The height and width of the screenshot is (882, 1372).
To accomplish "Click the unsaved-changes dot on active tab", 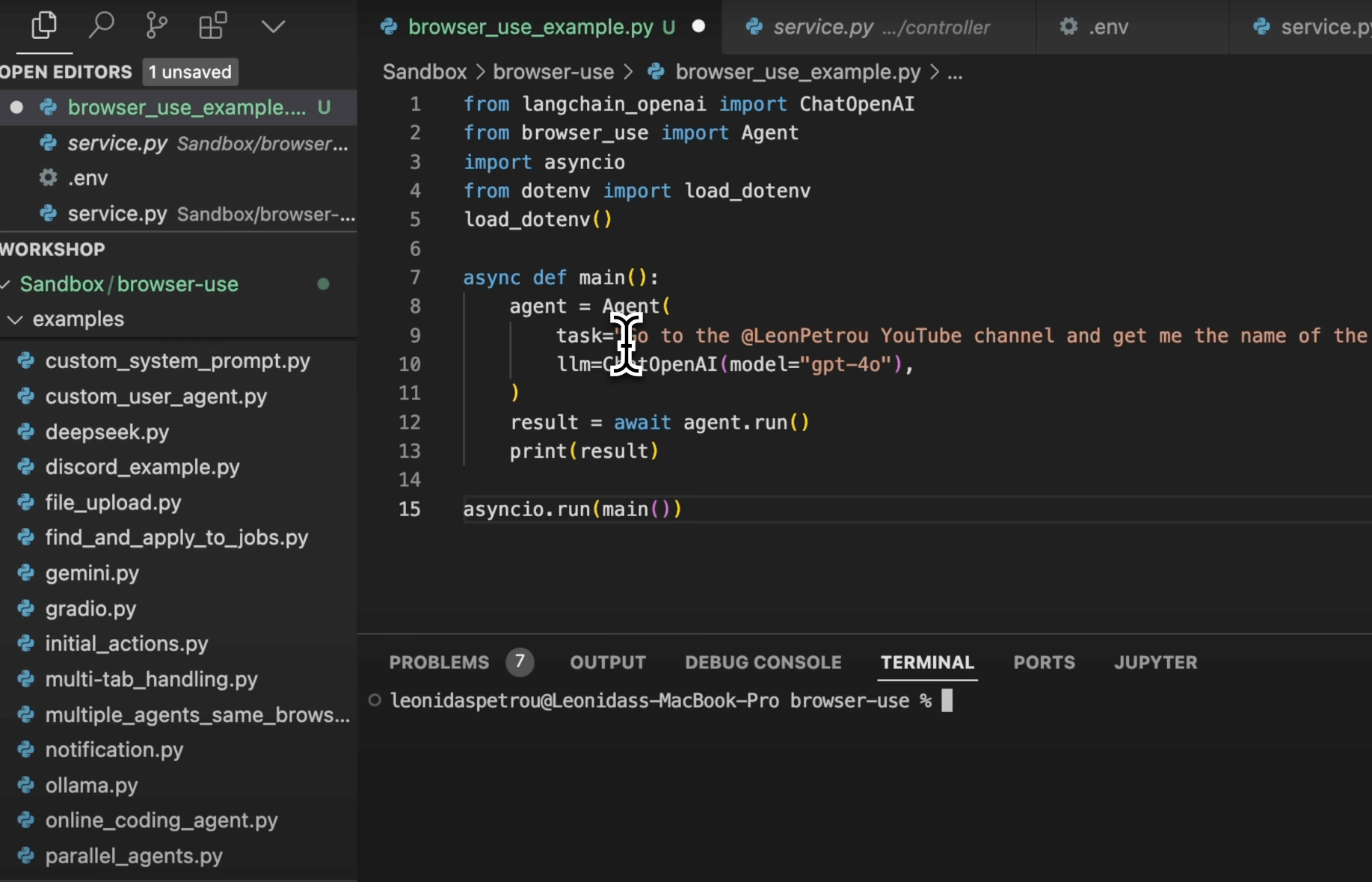I will (x=698, y=25).
